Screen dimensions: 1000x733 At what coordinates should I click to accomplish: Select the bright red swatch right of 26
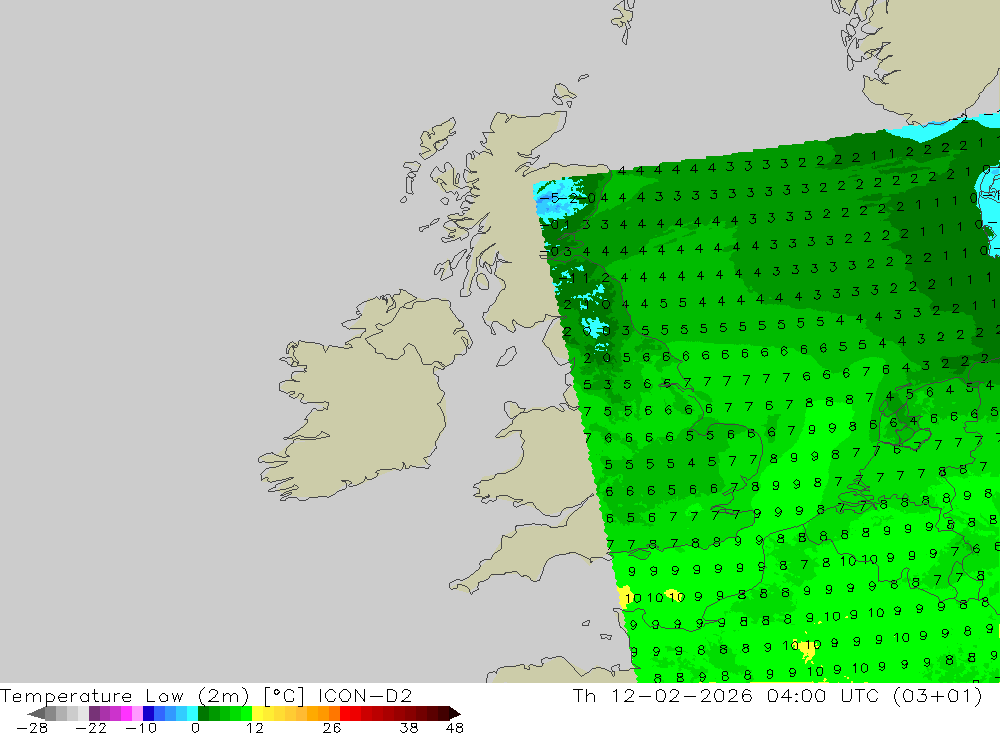(x=345, y=713)
